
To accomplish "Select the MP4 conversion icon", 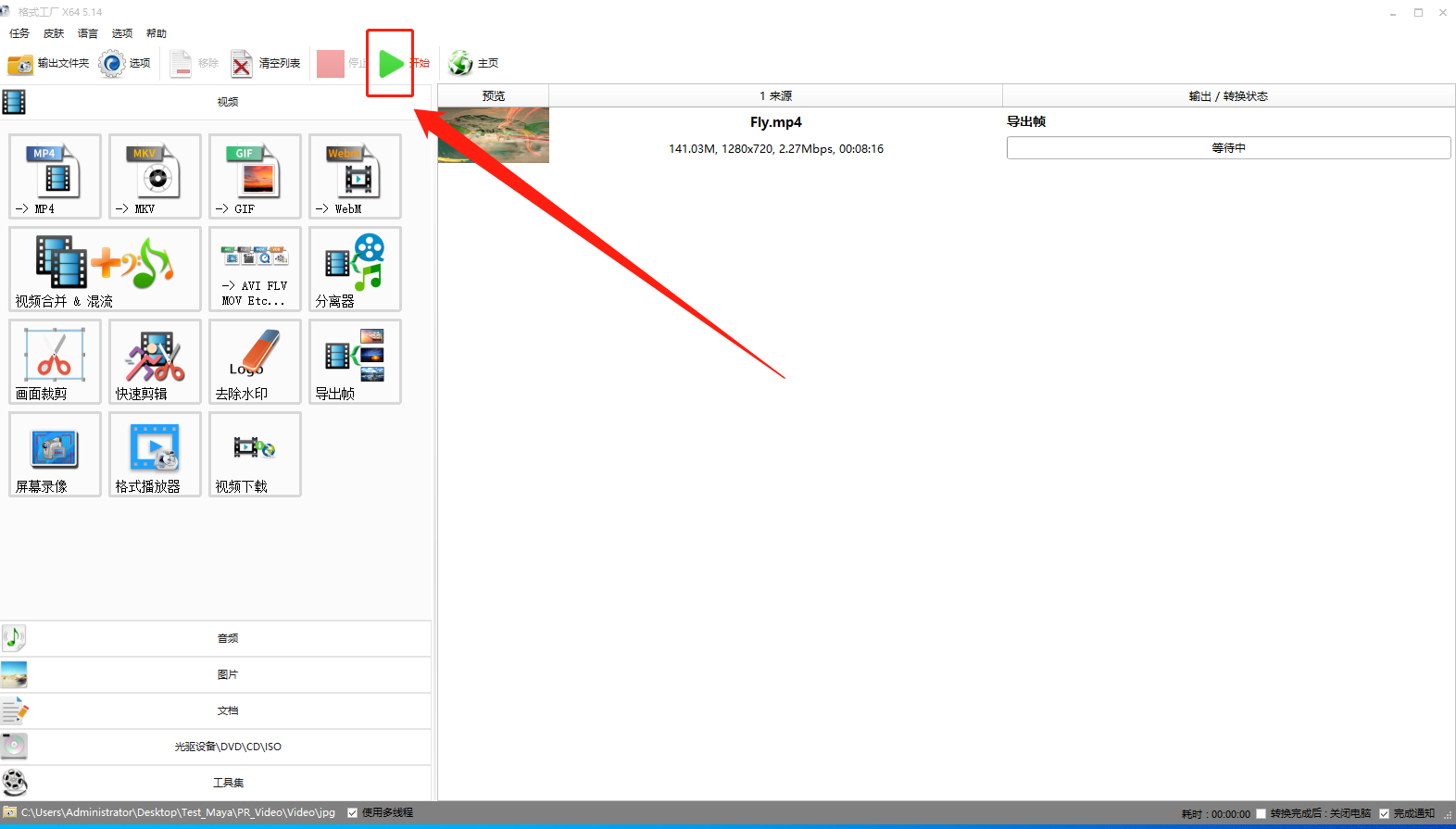I will point(55,176).
